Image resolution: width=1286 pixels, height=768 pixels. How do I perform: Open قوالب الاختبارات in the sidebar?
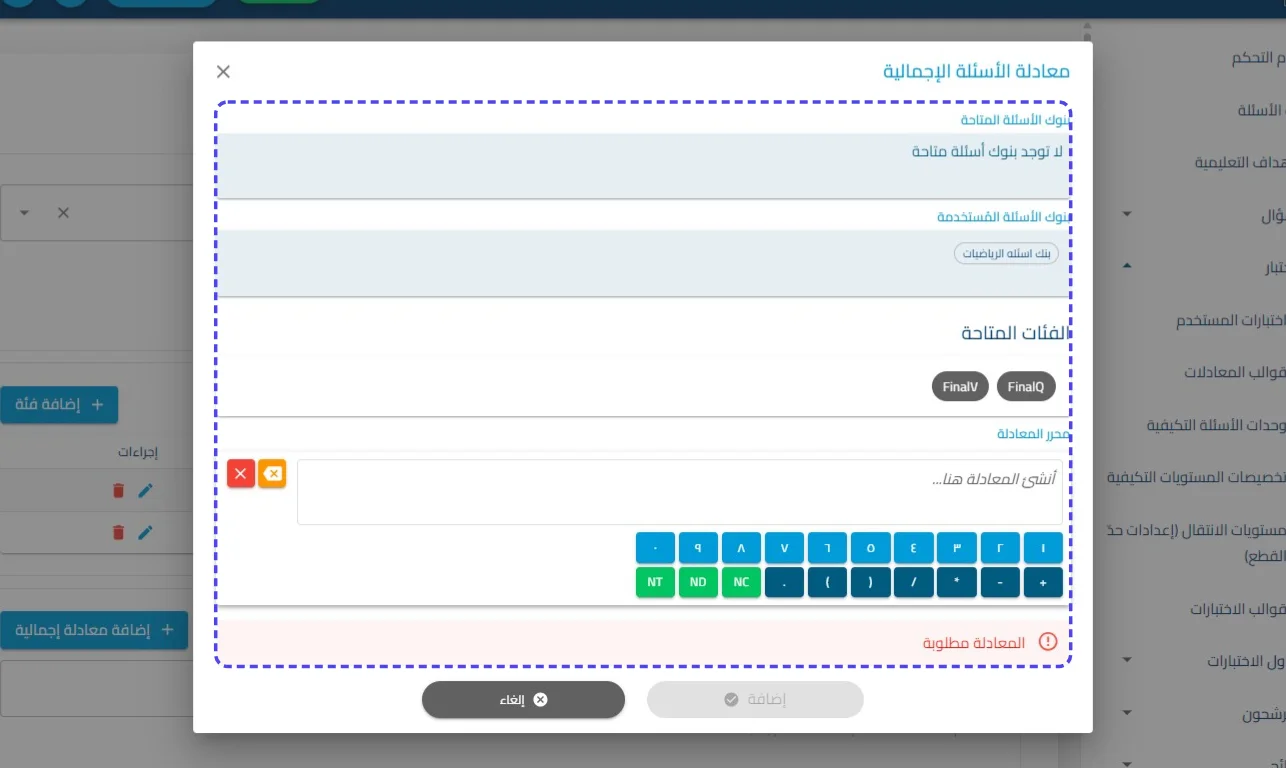[1237, 608]
